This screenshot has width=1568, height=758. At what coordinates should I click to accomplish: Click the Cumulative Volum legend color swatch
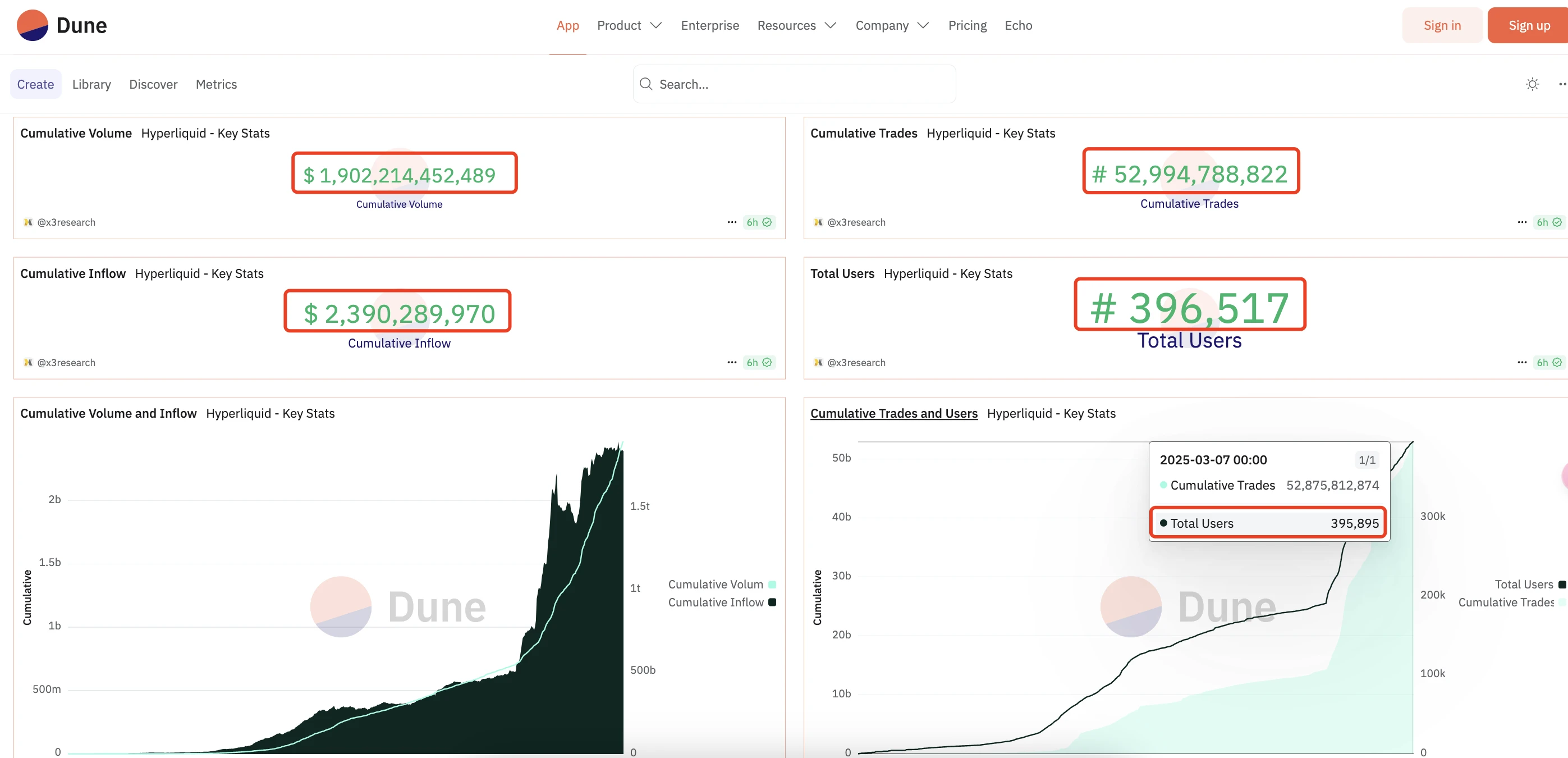pos(772,585)
